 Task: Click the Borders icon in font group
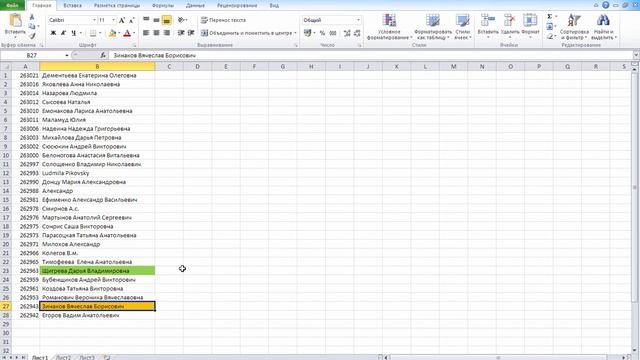93,33
